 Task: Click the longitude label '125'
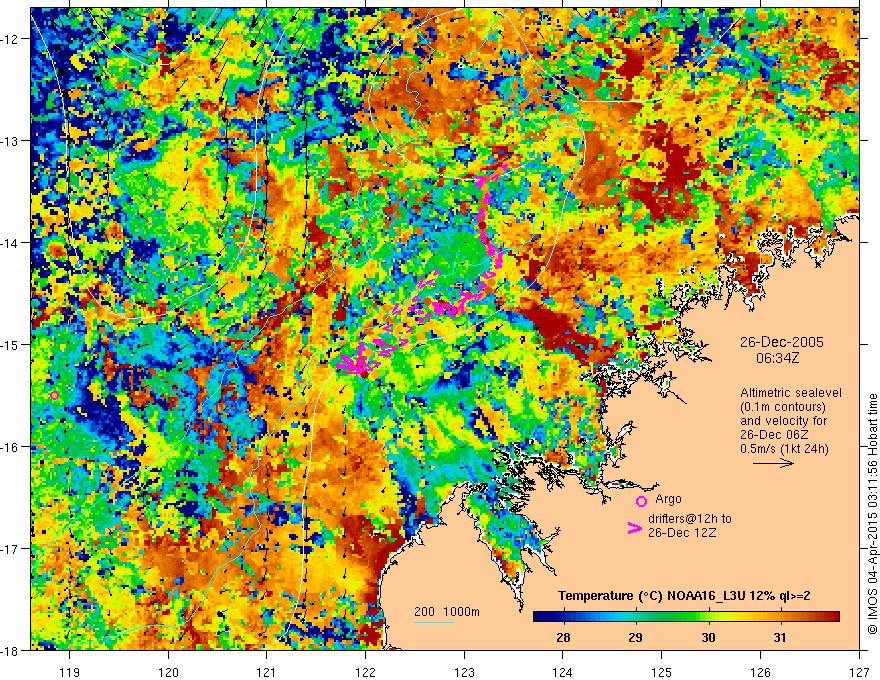click(662, 672)
